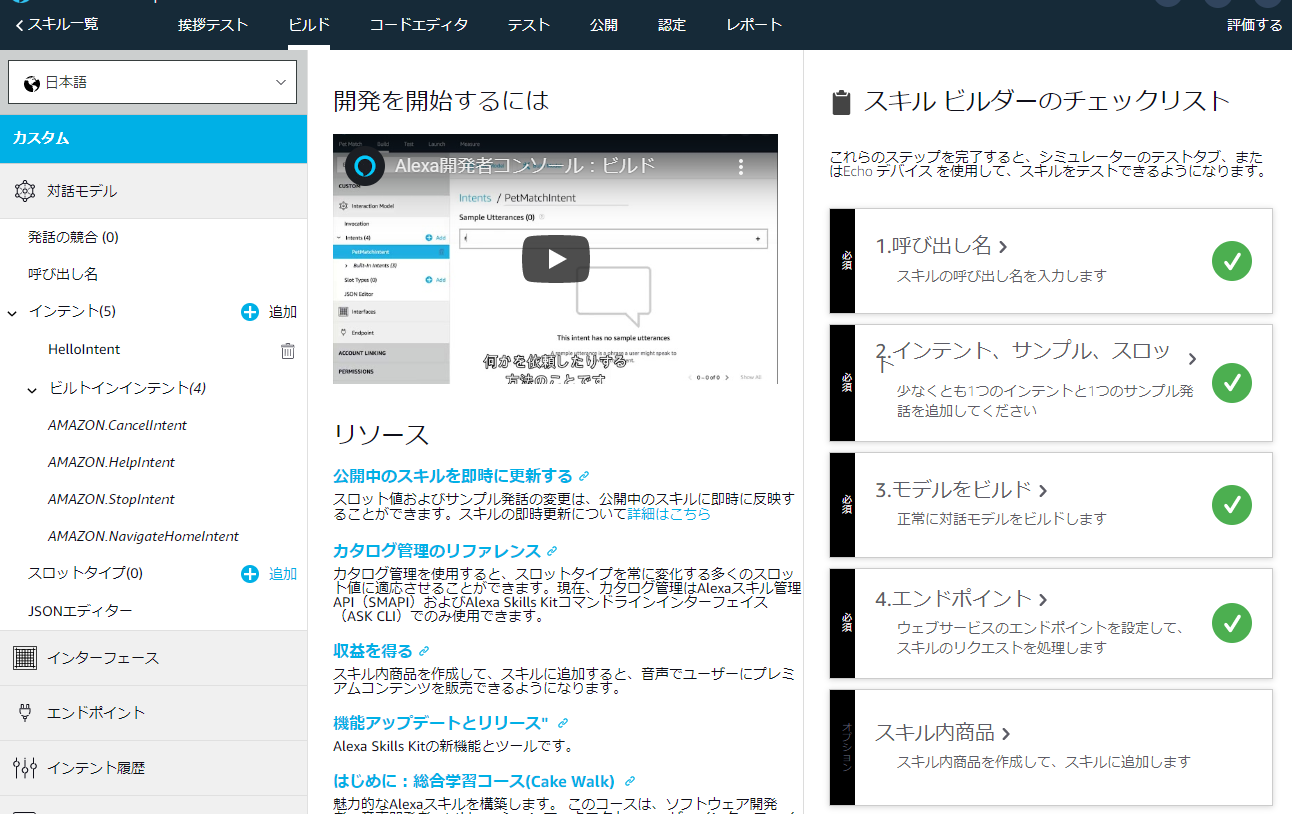Open the コードエディタ tab
Screen dimensions: 1292x814
(x=419, y=25)
